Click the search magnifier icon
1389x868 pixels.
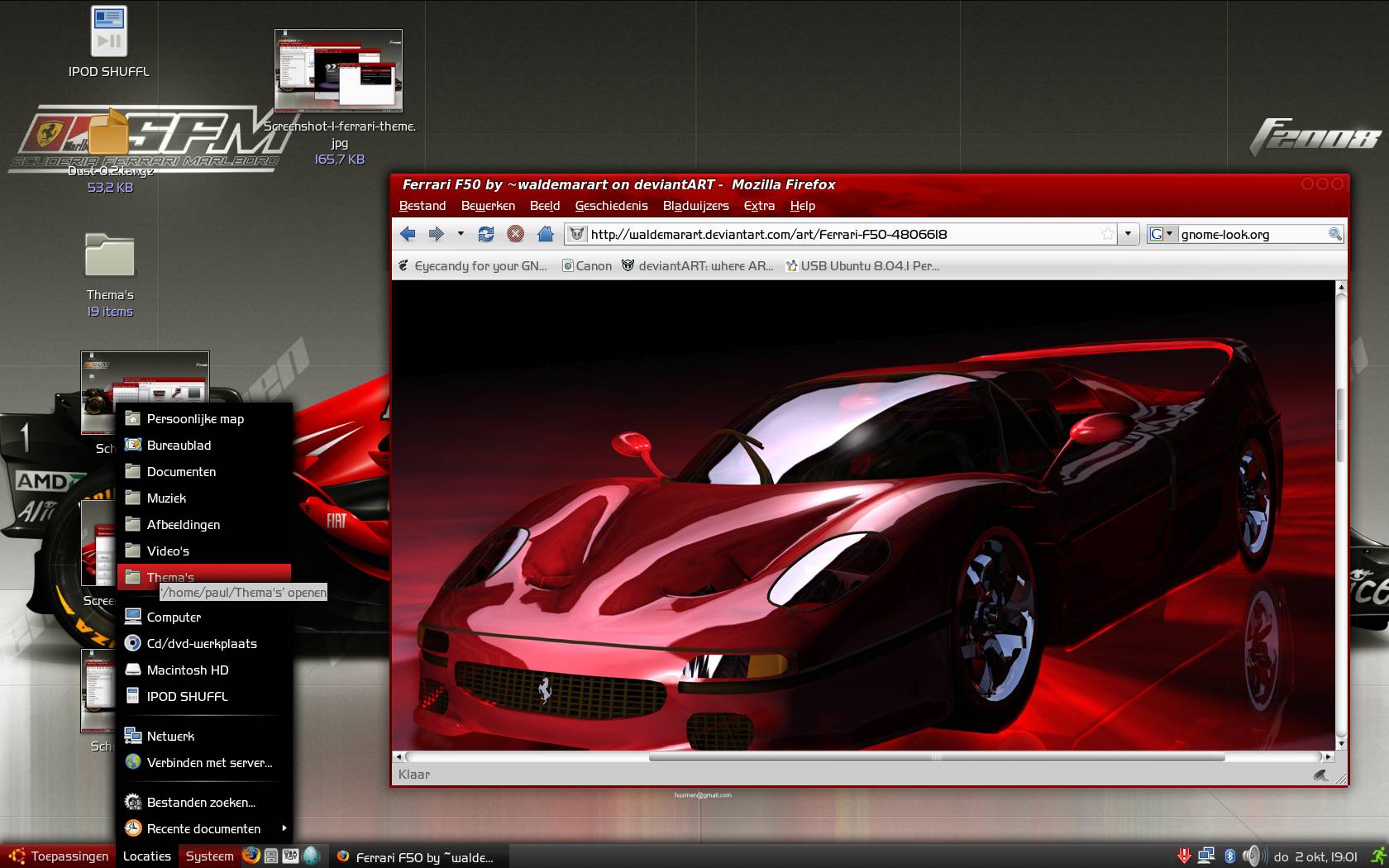pyautogui.click(x=1334, y=234)
